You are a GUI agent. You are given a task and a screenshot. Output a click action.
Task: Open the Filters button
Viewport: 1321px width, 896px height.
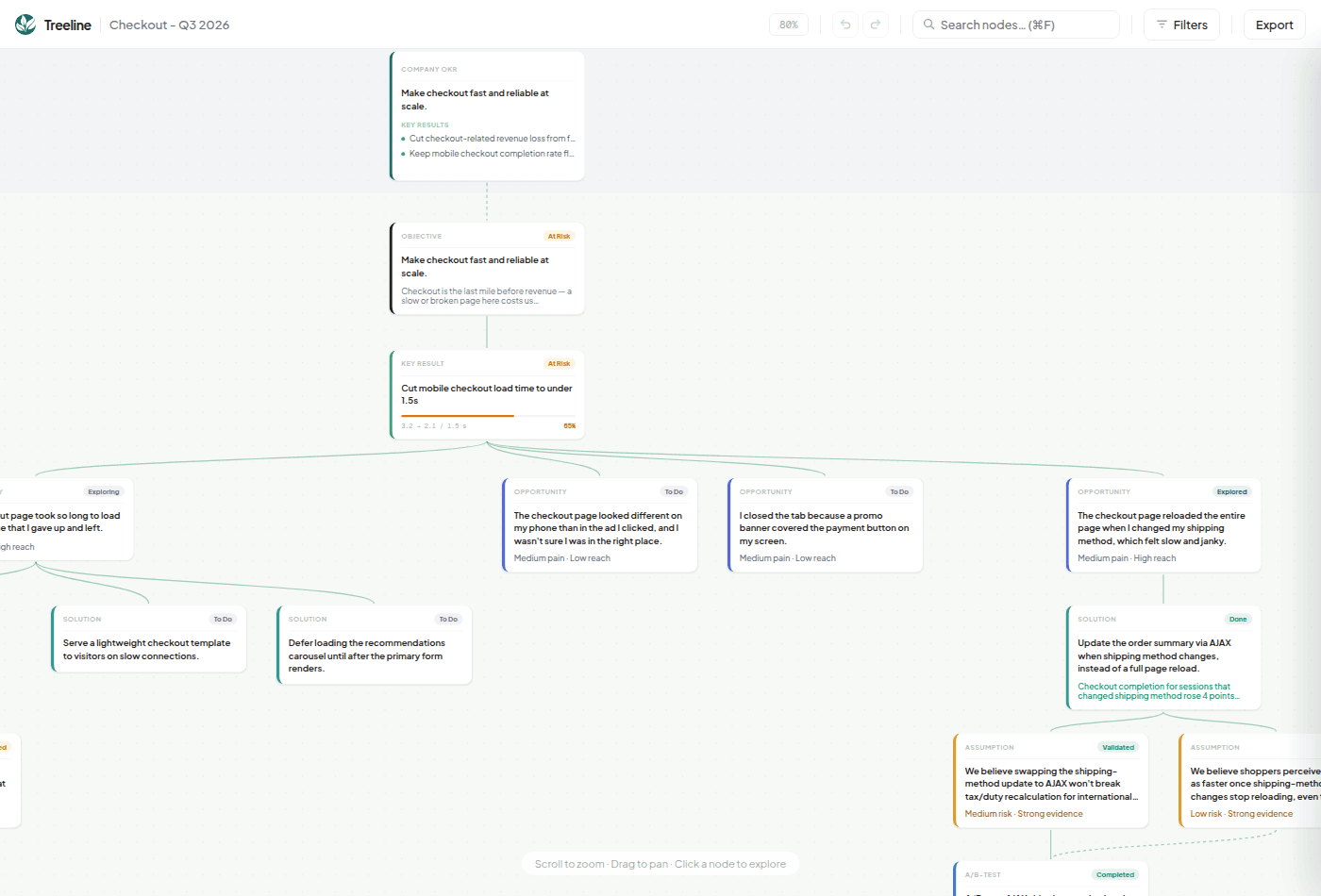1182,25
